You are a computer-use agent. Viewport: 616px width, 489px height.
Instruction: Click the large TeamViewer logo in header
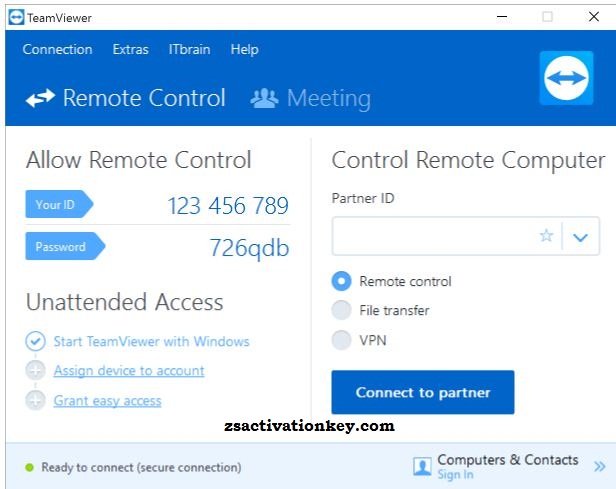pyautogui.click(x=566, y=78)
